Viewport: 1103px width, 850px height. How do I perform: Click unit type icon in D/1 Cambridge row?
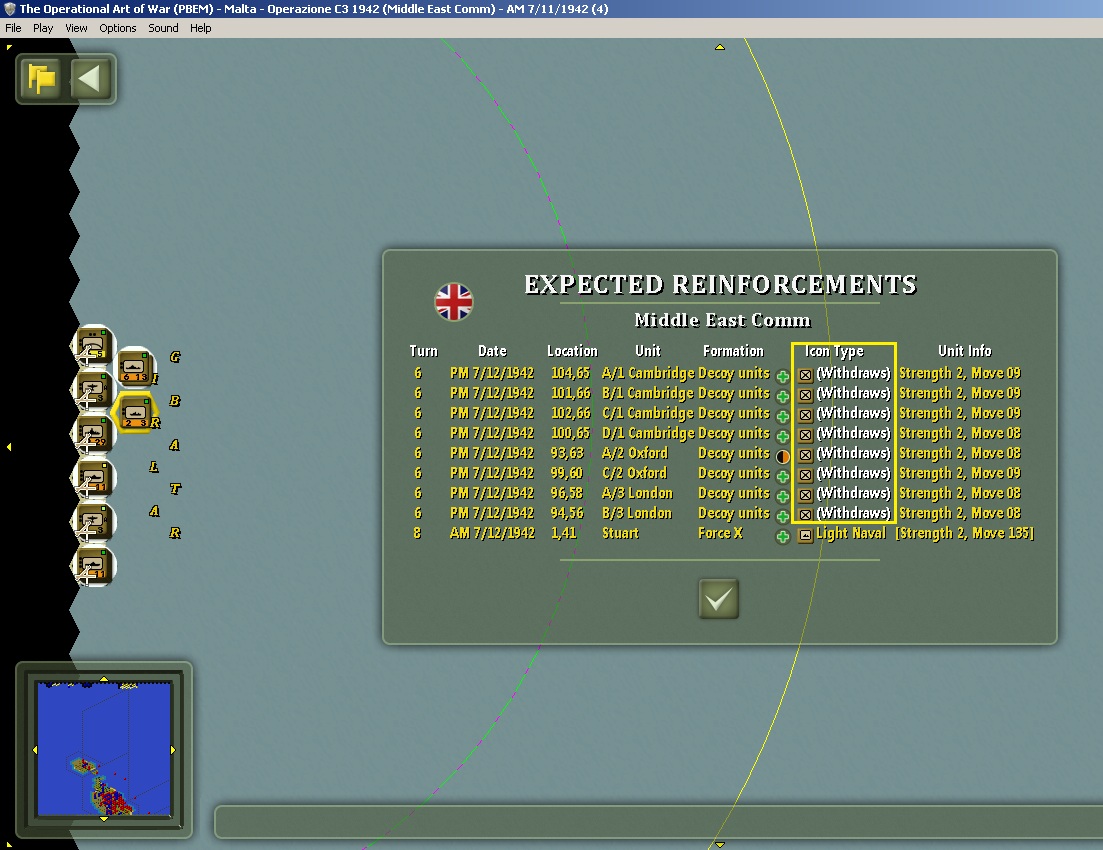805,435
